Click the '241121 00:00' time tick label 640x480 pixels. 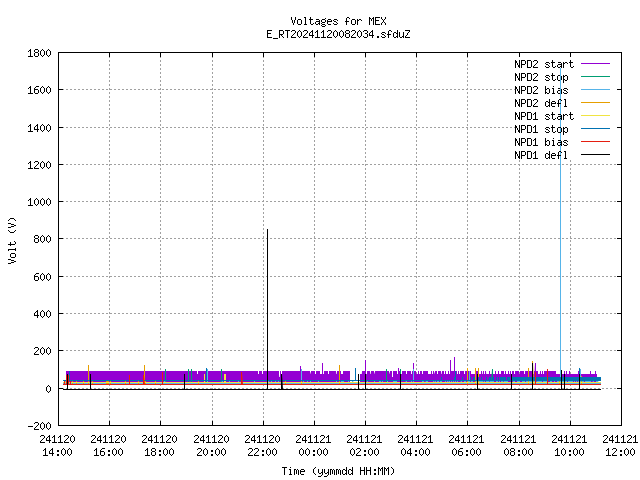pos(313,446)
